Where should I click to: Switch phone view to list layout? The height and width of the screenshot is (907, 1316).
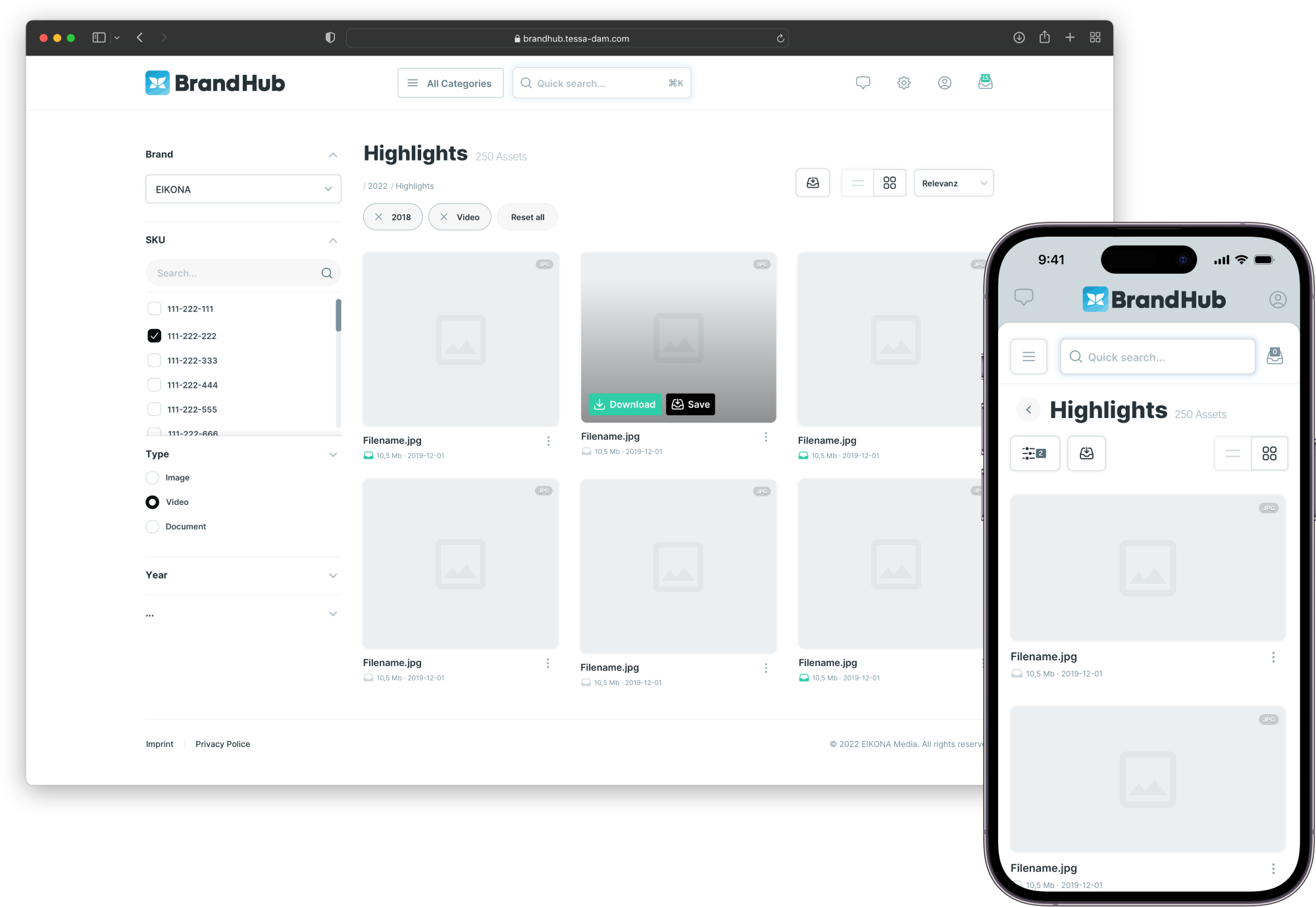pos(1232,453)
